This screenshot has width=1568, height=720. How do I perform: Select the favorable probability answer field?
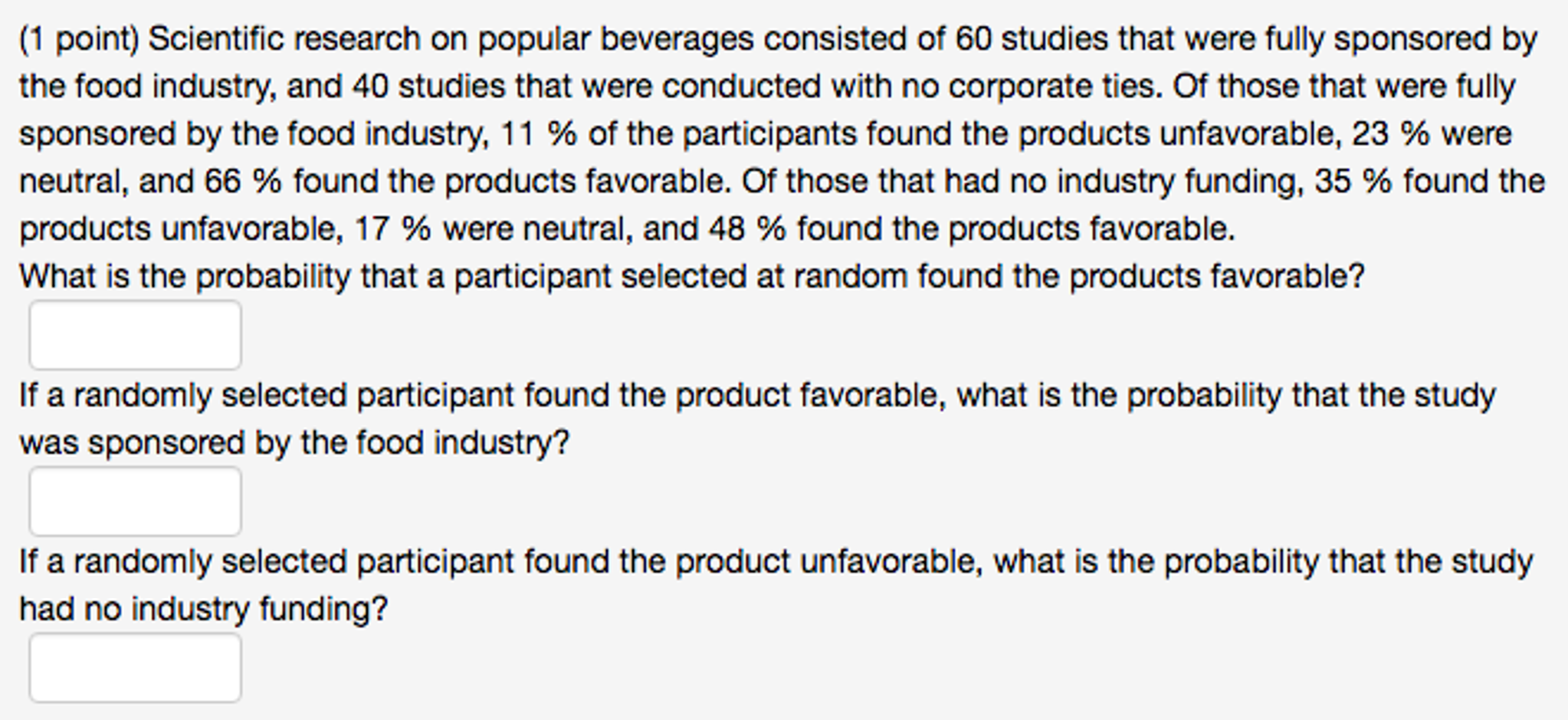point(136,335)
